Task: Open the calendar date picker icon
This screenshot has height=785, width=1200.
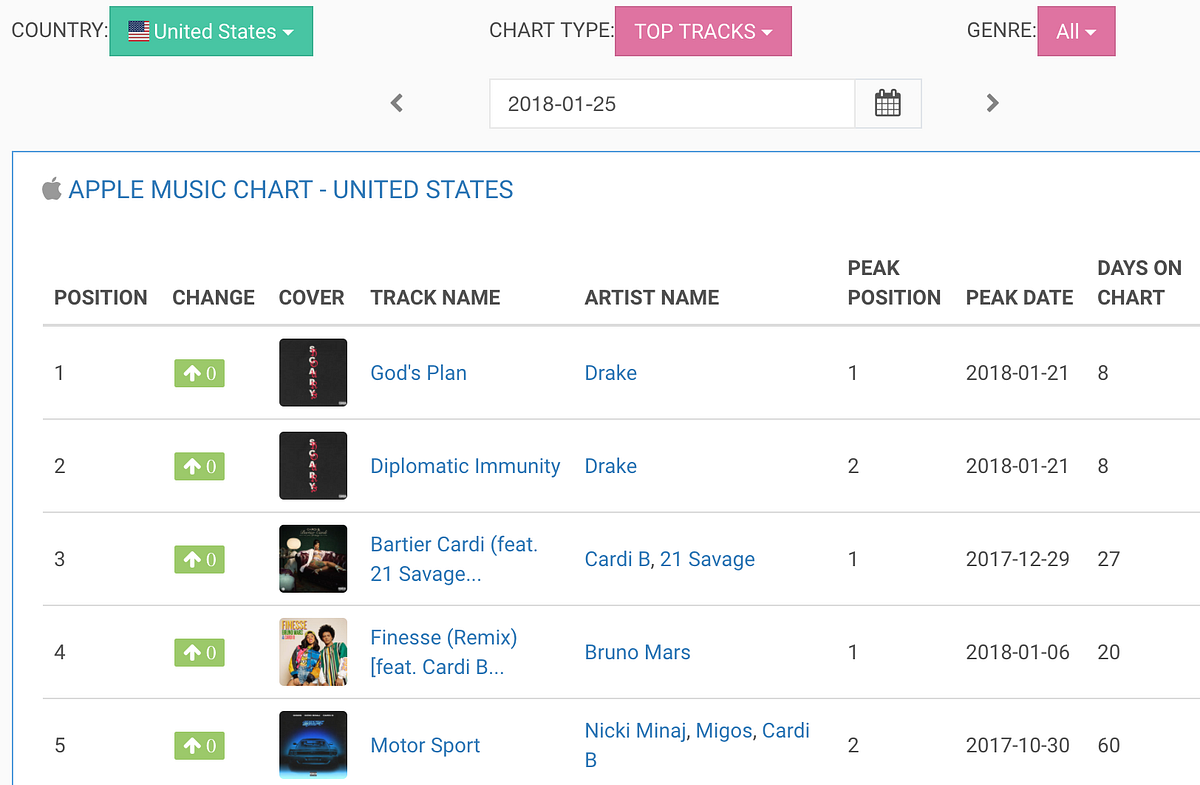Action: pos(887,103)
